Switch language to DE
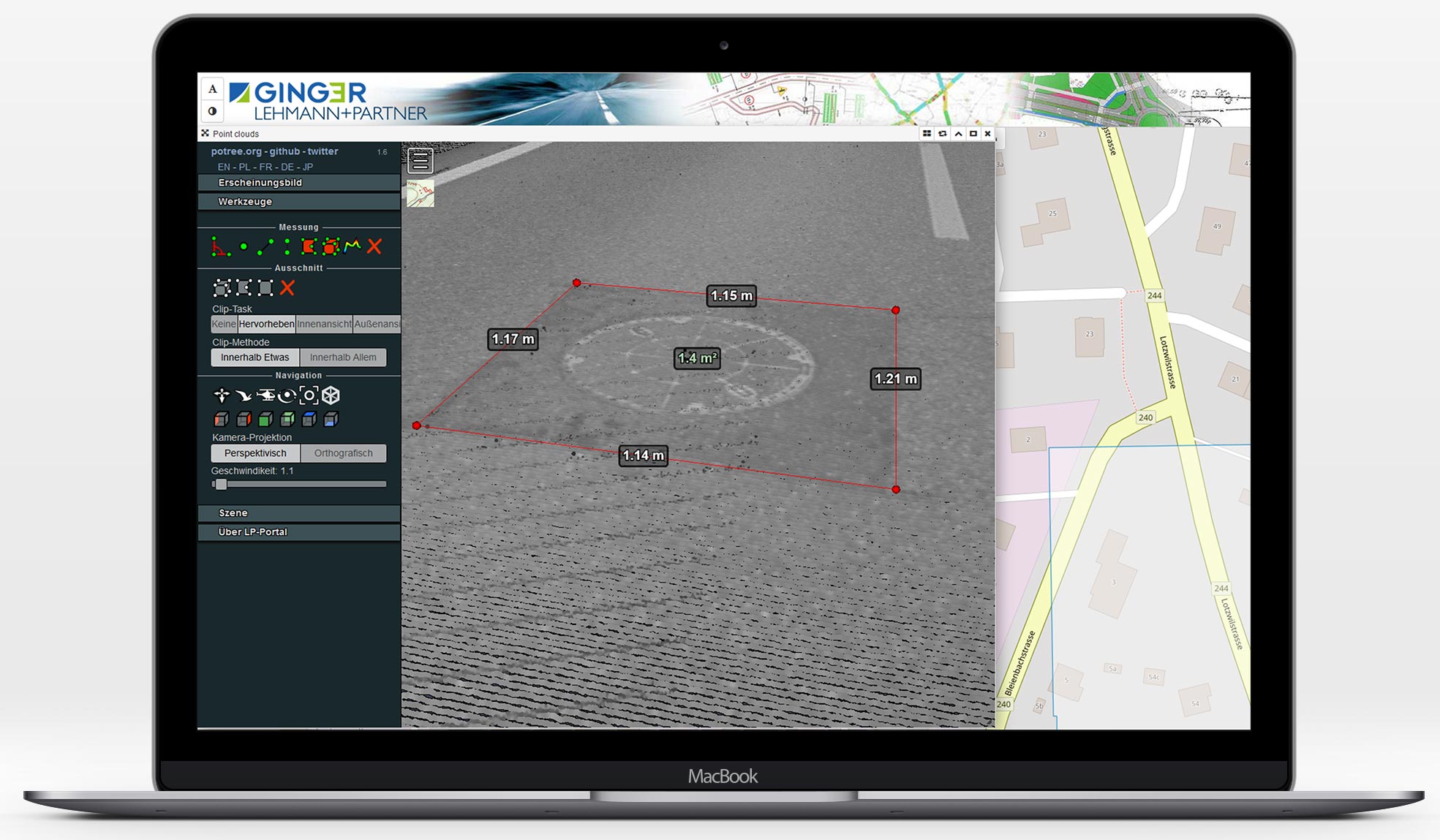Screen dimensions: 1440x840 tap(287, 167)
